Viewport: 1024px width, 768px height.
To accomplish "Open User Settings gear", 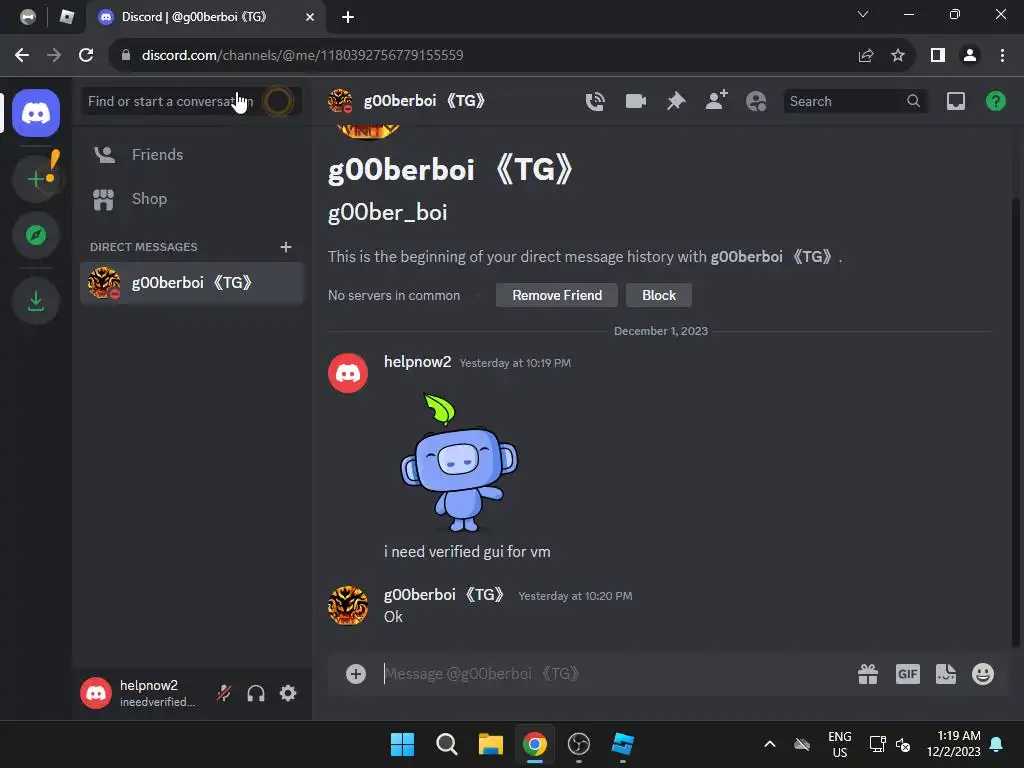I will [x=288, y=693].
